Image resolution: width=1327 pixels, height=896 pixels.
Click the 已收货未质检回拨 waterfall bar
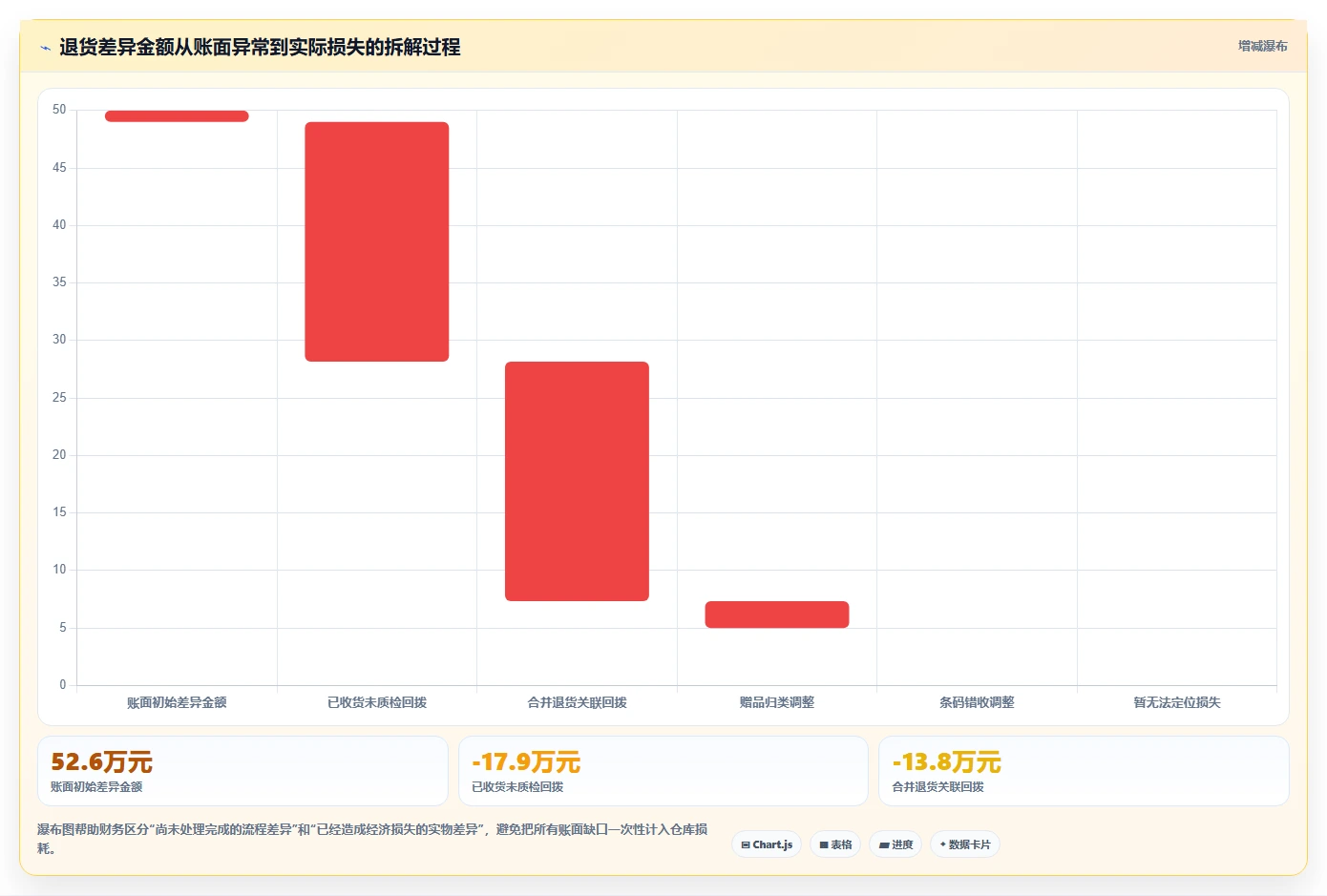[x=377, y=241]
